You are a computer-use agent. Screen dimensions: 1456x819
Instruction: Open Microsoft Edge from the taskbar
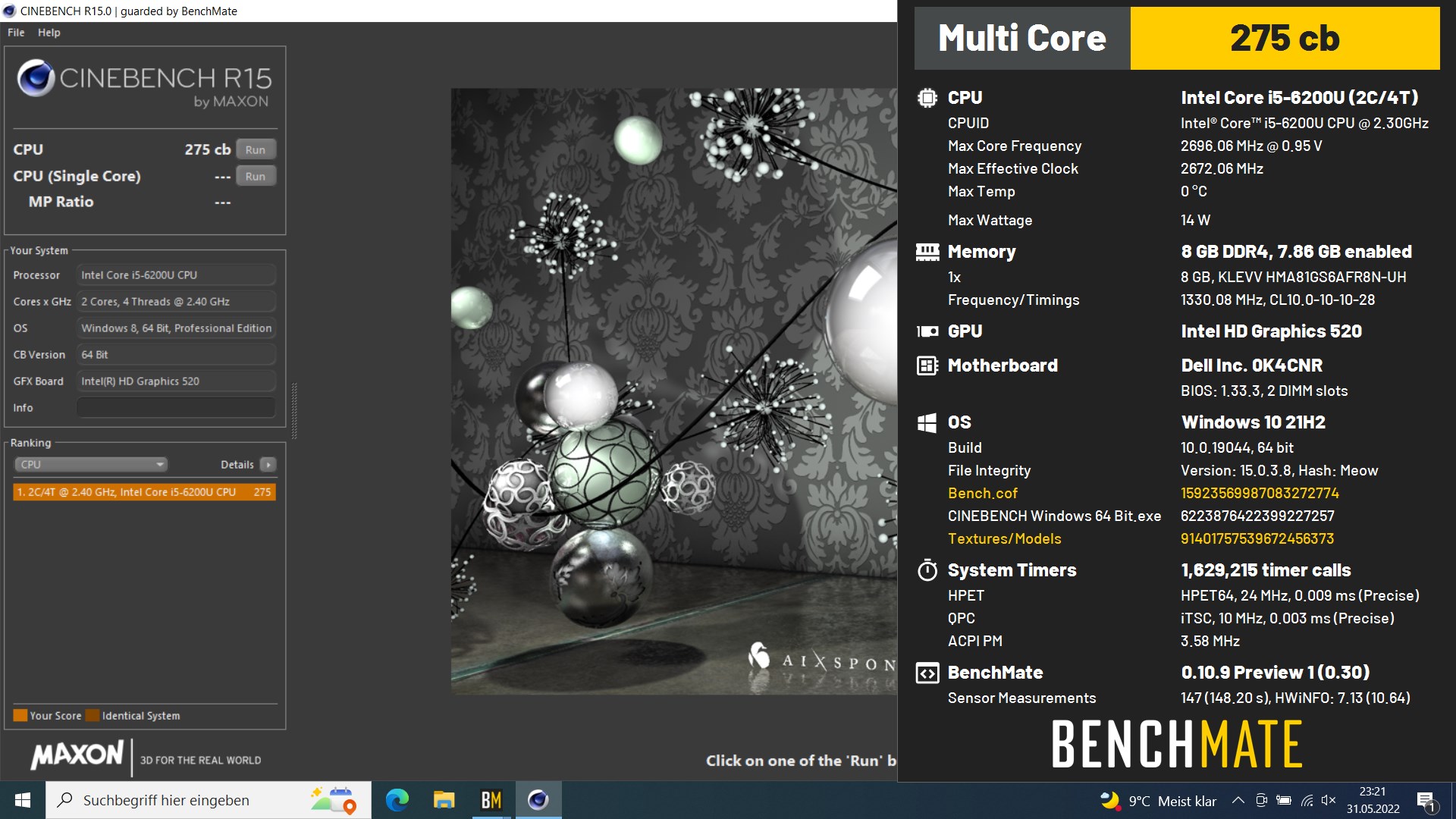[397, 800]
